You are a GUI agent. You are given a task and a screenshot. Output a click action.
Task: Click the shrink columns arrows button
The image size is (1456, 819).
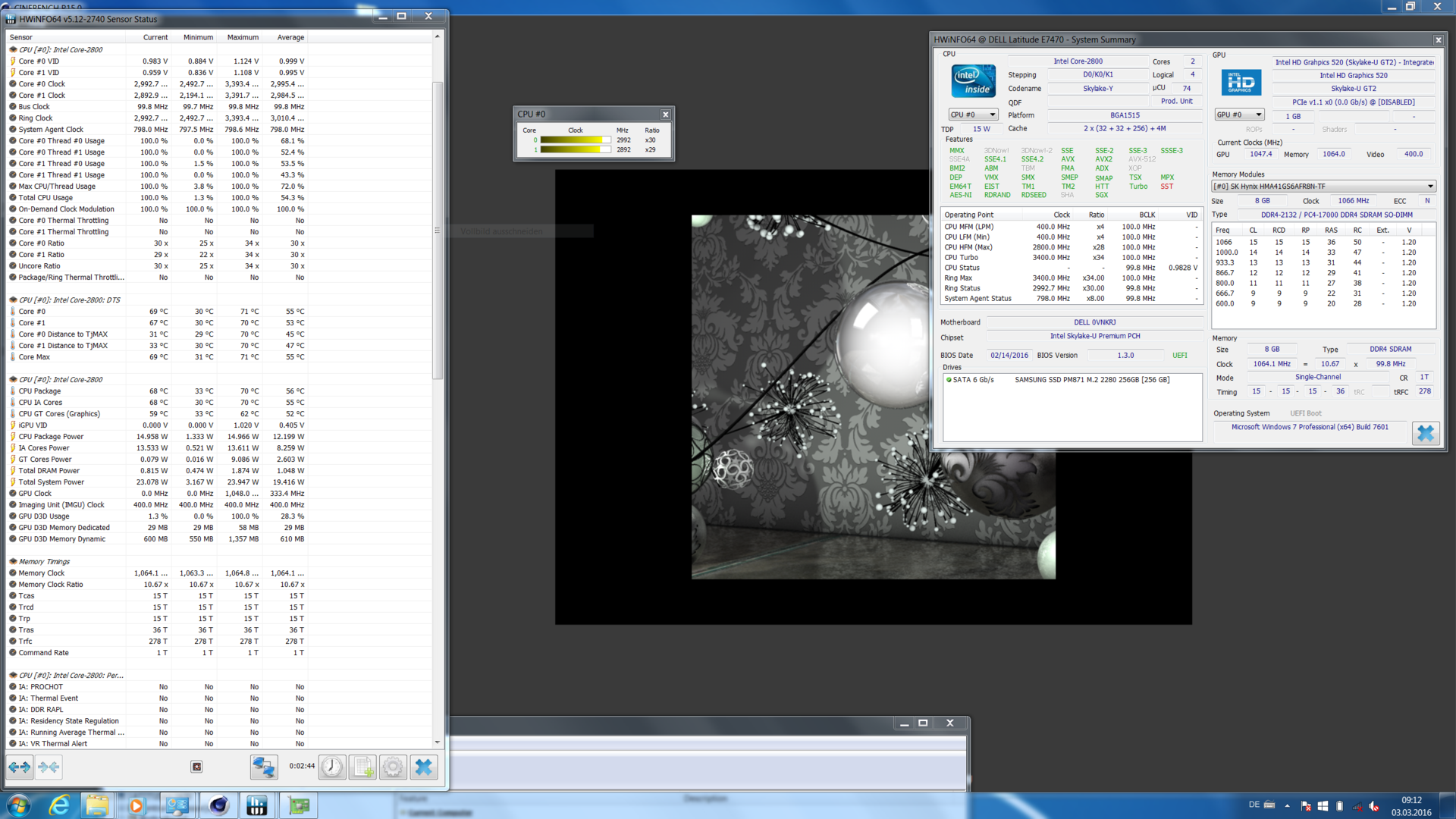click(x=49, y=767)
